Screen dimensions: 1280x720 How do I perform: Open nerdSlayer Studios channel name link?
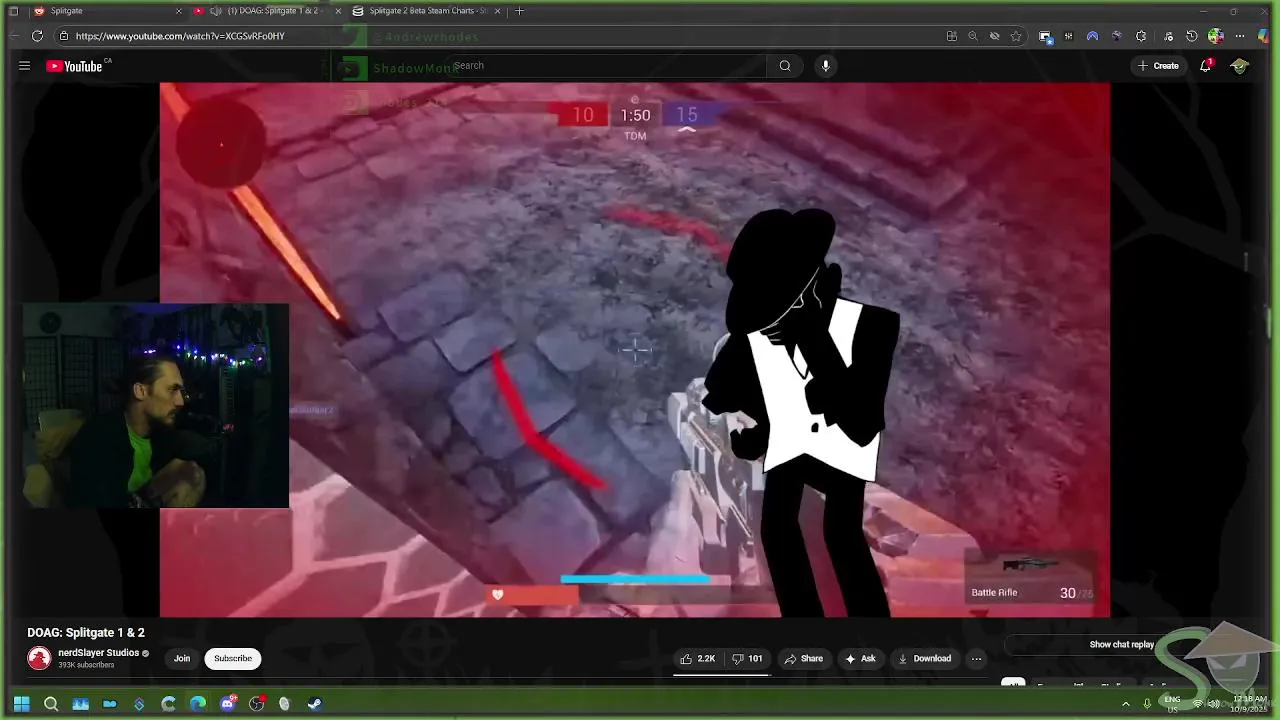(98, 653)
